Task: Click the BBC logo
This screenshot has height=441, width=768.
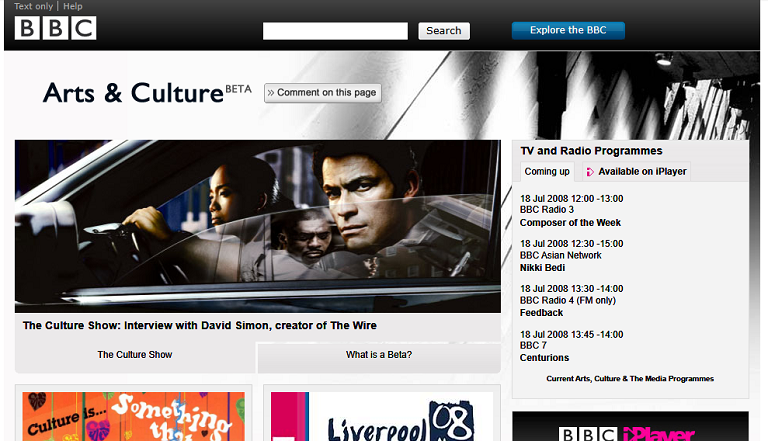Action: pyautogui.click(x=55, y=28)
